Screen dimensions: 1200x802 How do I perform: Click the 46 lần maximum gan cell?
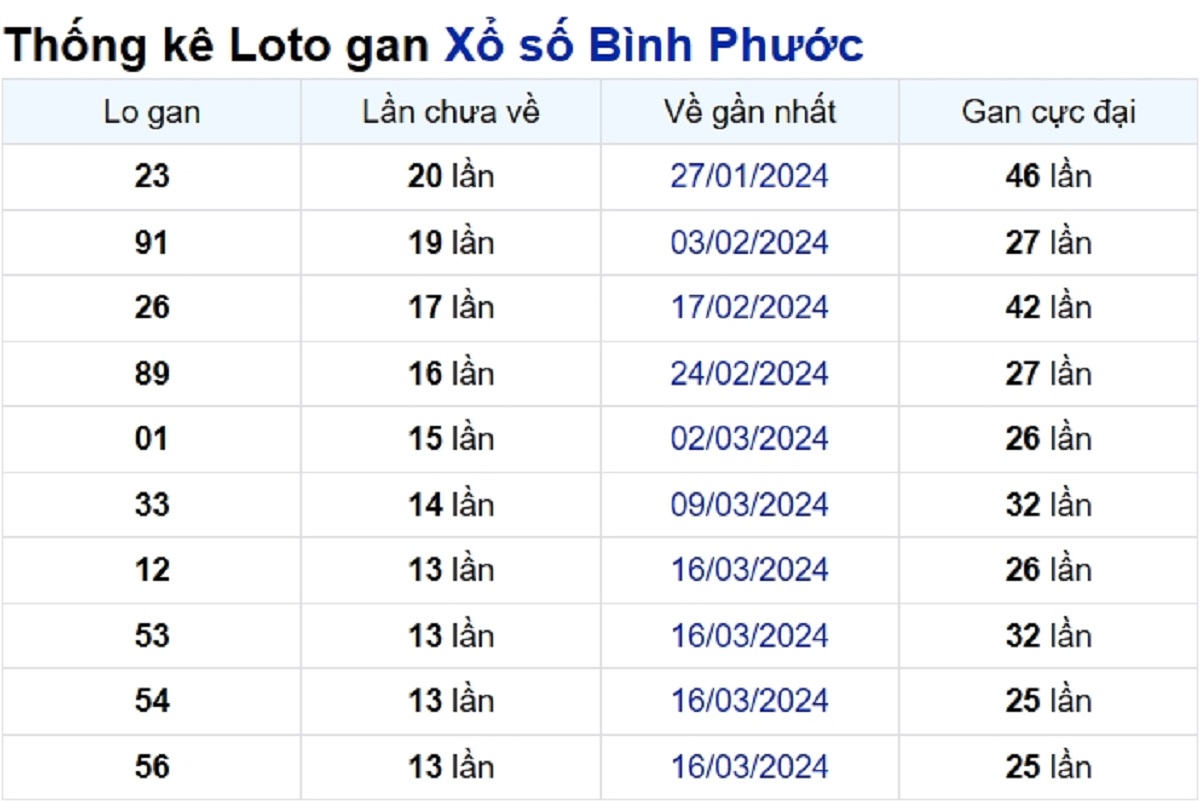coord(1048,177)
